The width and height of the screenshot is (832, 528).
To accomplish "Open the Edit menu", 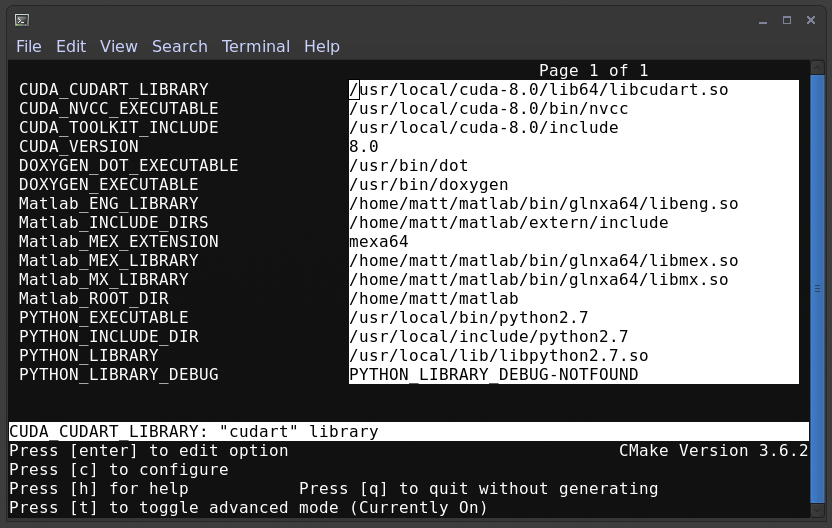I will [71, 47].
